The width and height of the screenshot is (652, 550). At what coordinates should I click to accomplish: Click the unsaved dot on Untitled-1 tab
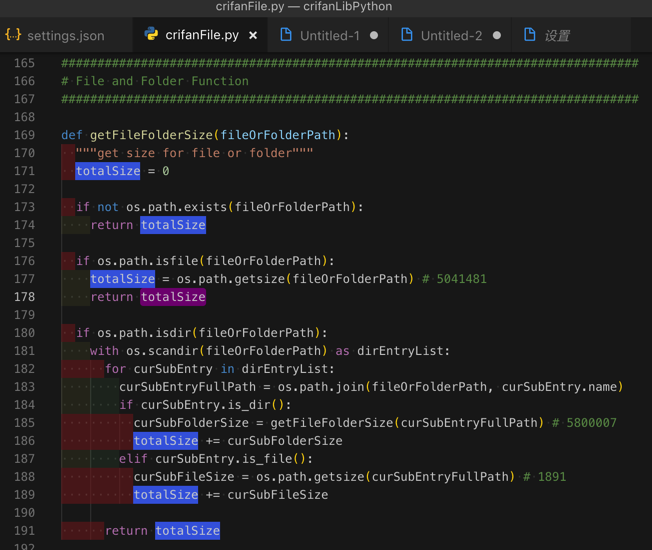[x=374, y=36]
